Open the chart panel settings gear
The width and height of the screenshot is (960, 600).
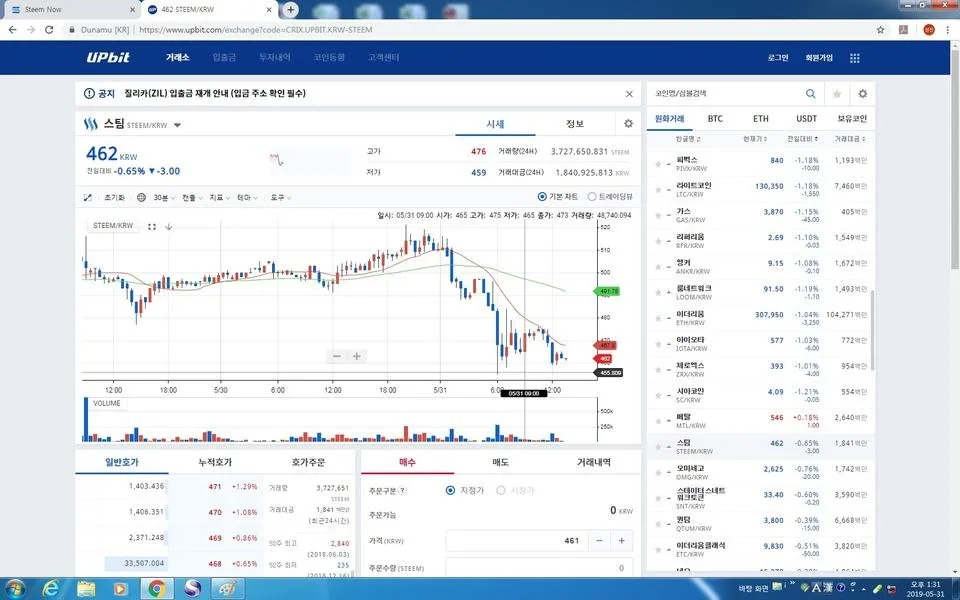tap(628, 124)
